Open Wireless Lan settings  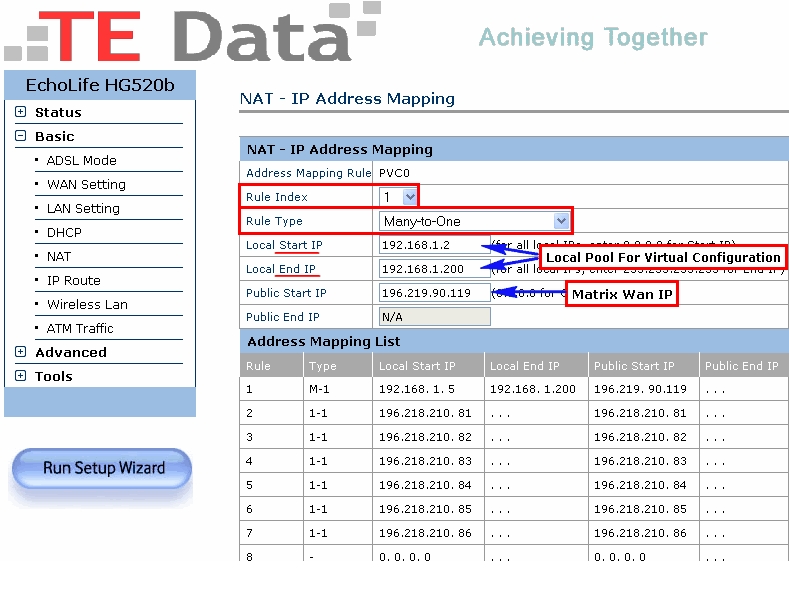pos(87,304)
